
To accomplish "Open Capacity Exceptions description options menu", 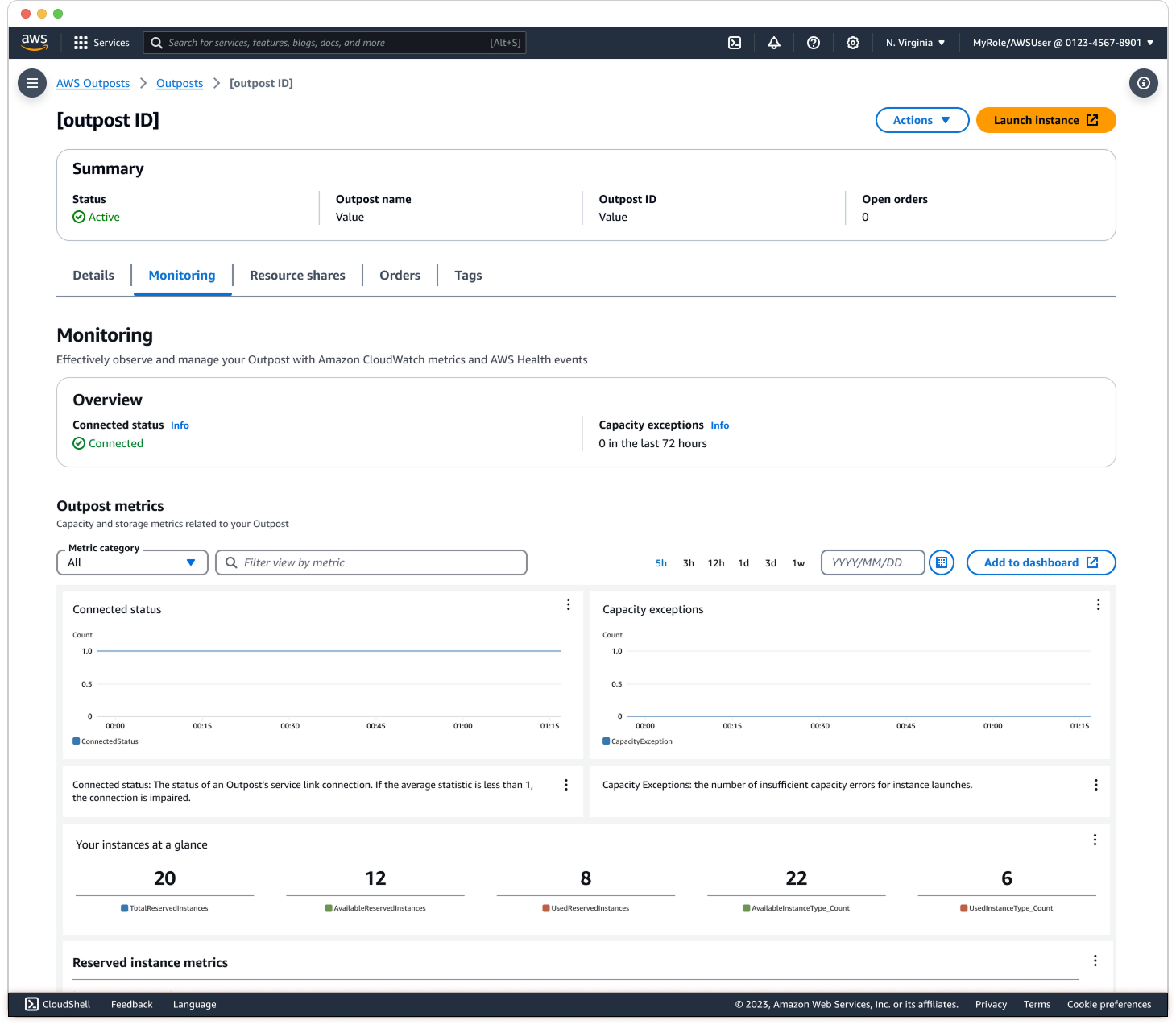I will click(1096, 785).
